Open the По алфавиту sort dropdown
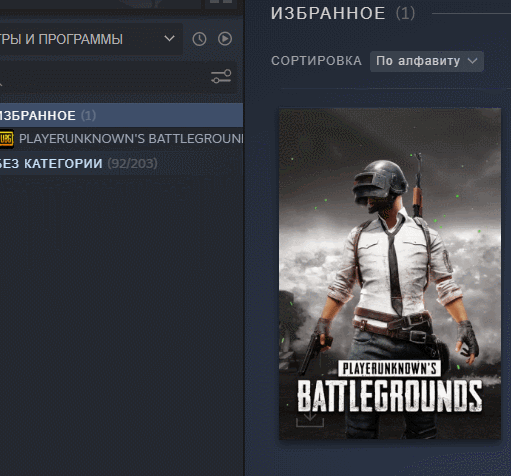 click(427, 61)
